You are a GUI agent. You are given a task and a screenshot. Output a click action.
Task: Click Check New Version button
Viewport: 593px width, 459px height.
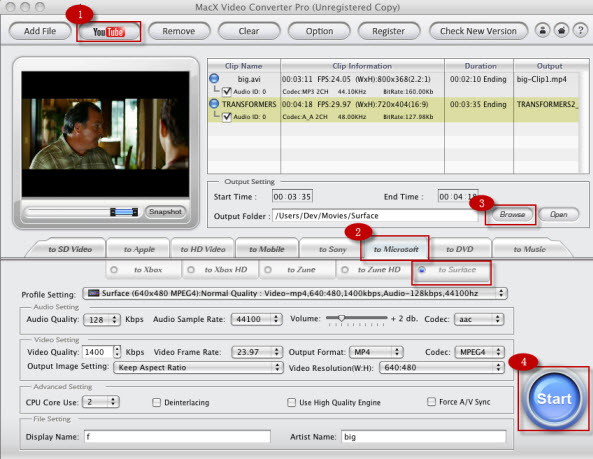(x=478, y=31)
